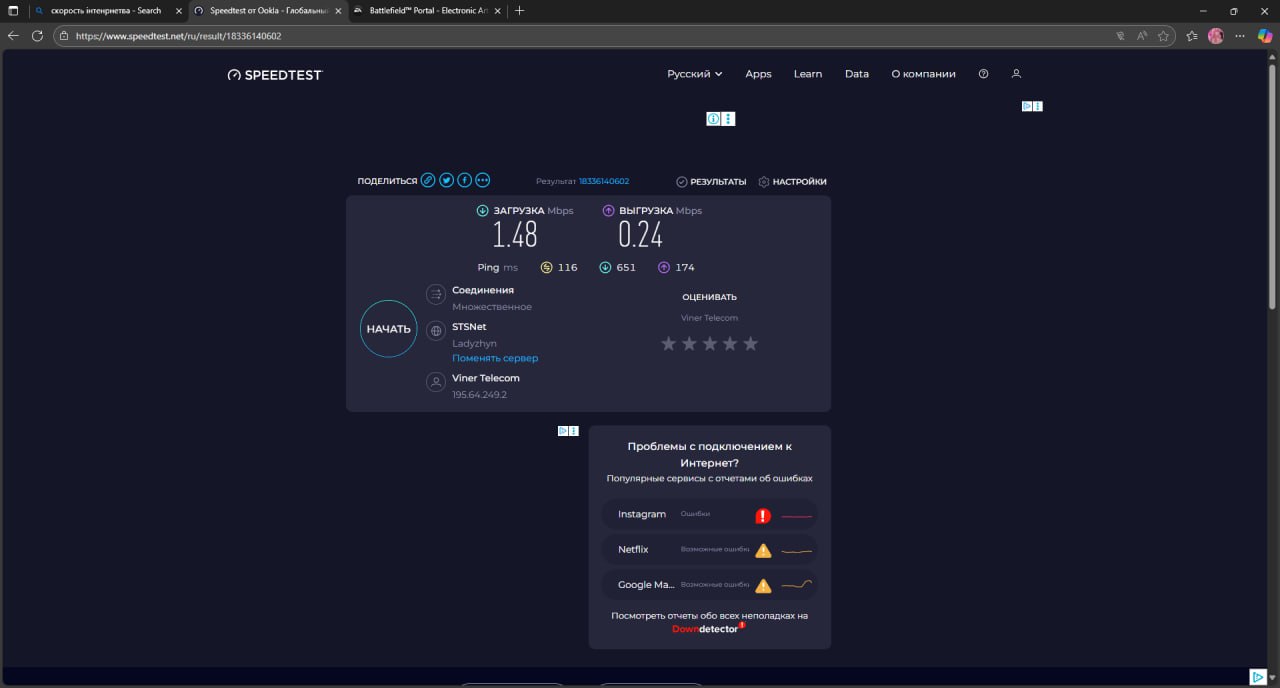Open more sharing options ellipsis icon
Viewport: 1280px width, 688px height.
[x=483, y=180]
